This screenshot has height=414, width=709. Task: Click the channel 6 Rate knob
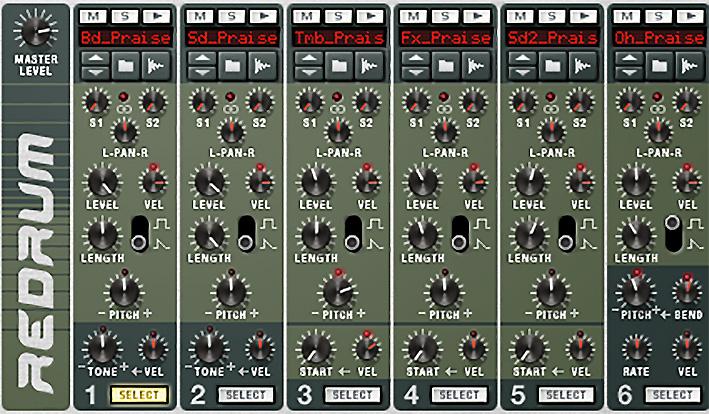tap(636, 348)
